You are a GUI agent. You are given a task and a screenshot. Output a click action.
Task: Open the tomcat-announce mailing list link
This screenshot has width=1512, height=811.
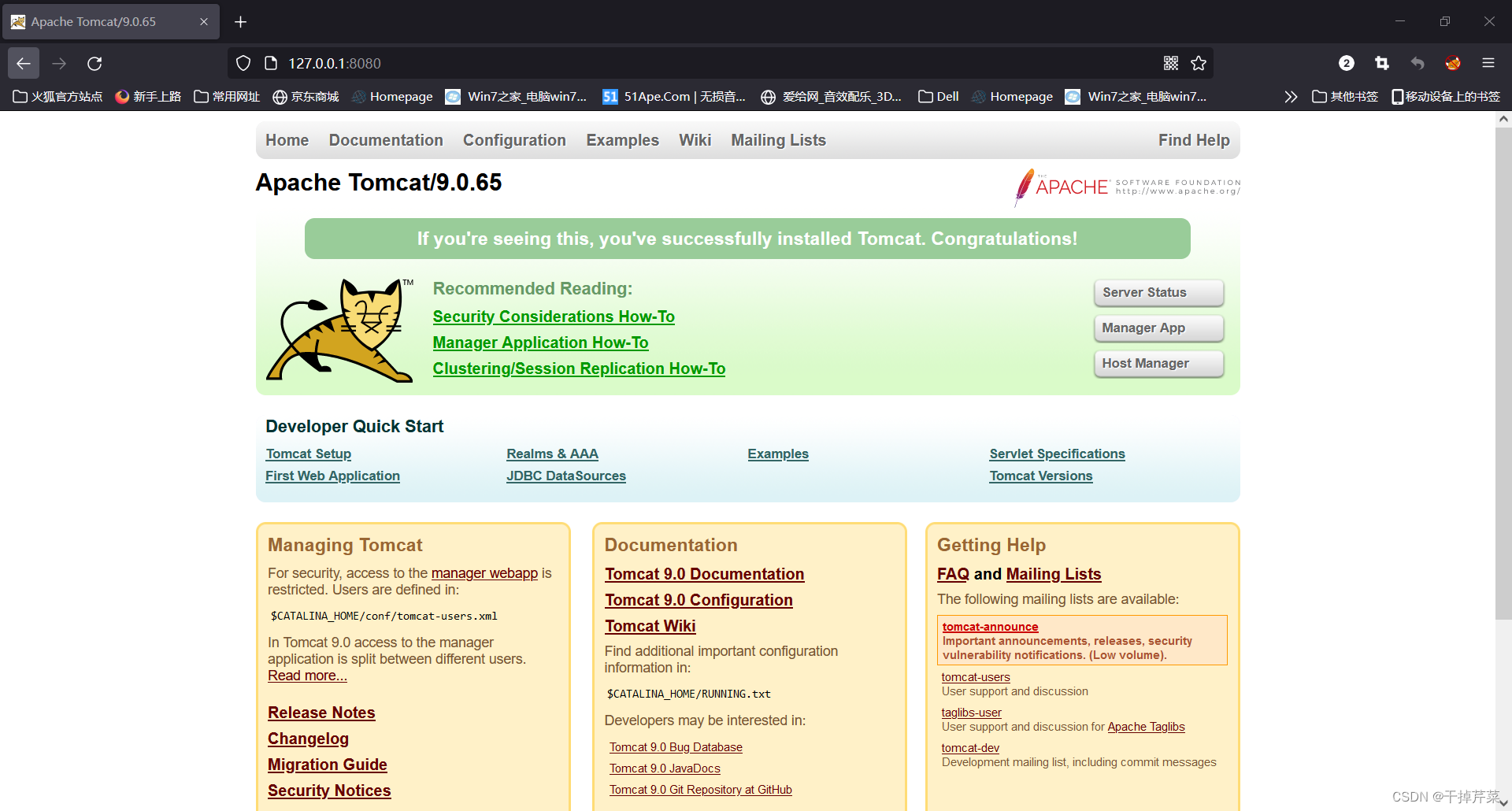[990, 627]
